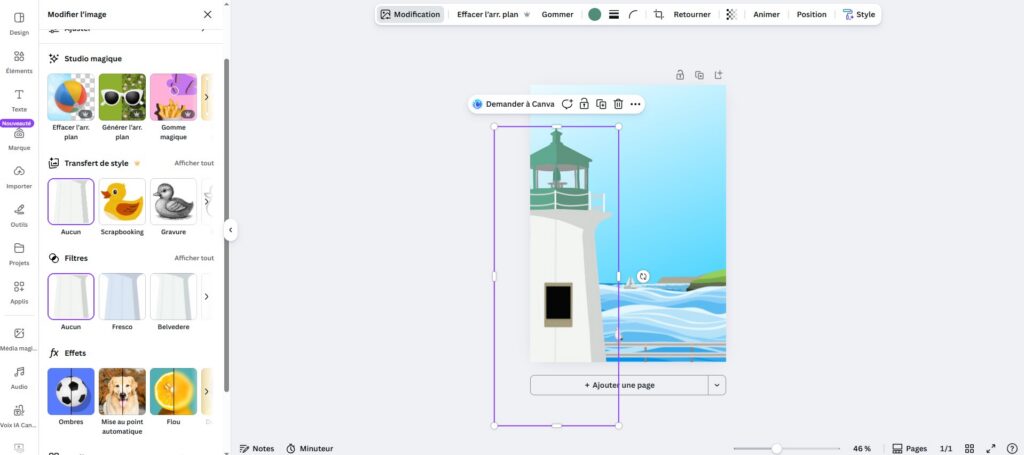Image resolution: width=1024 pixels, height=455 pixels.
Task: Open the transparency checkerboard icon
Action: coord(732,15)
